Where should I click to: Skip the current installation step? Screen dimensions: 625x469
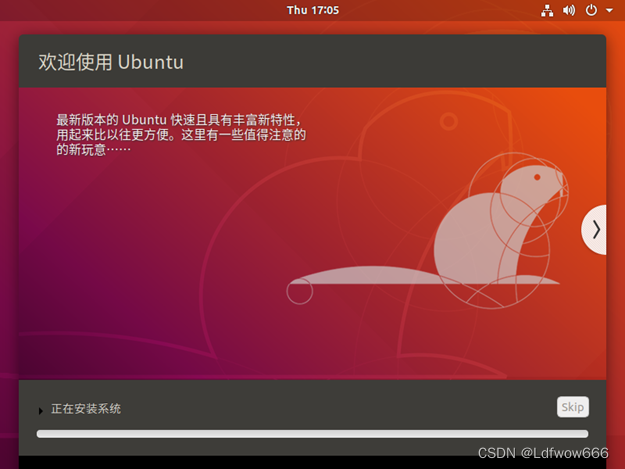[x=573, y=407]
